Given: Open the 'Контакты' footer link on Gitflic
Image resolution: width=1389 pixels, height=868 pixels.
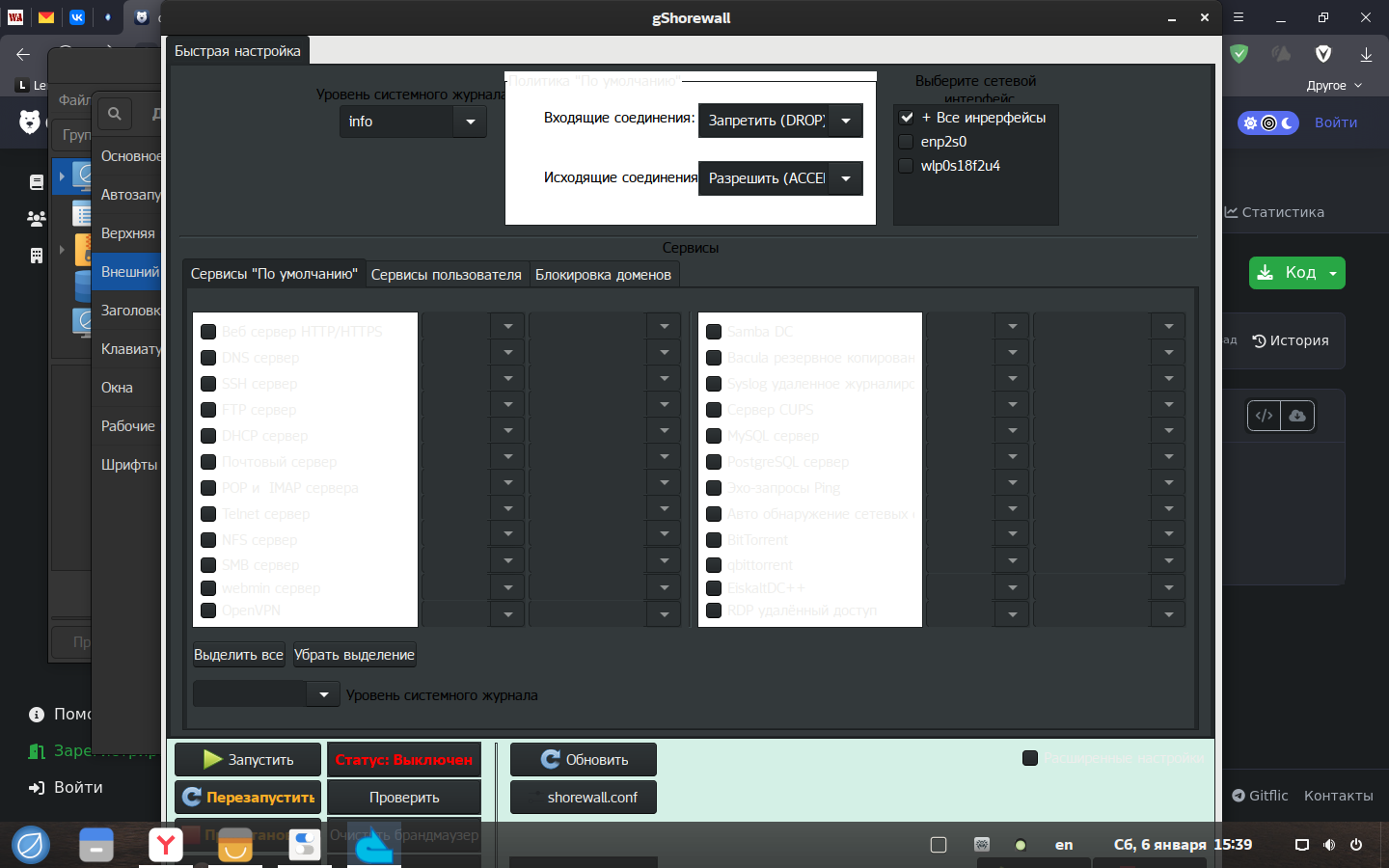Looking at the screenshot, I should [1339, 796].
